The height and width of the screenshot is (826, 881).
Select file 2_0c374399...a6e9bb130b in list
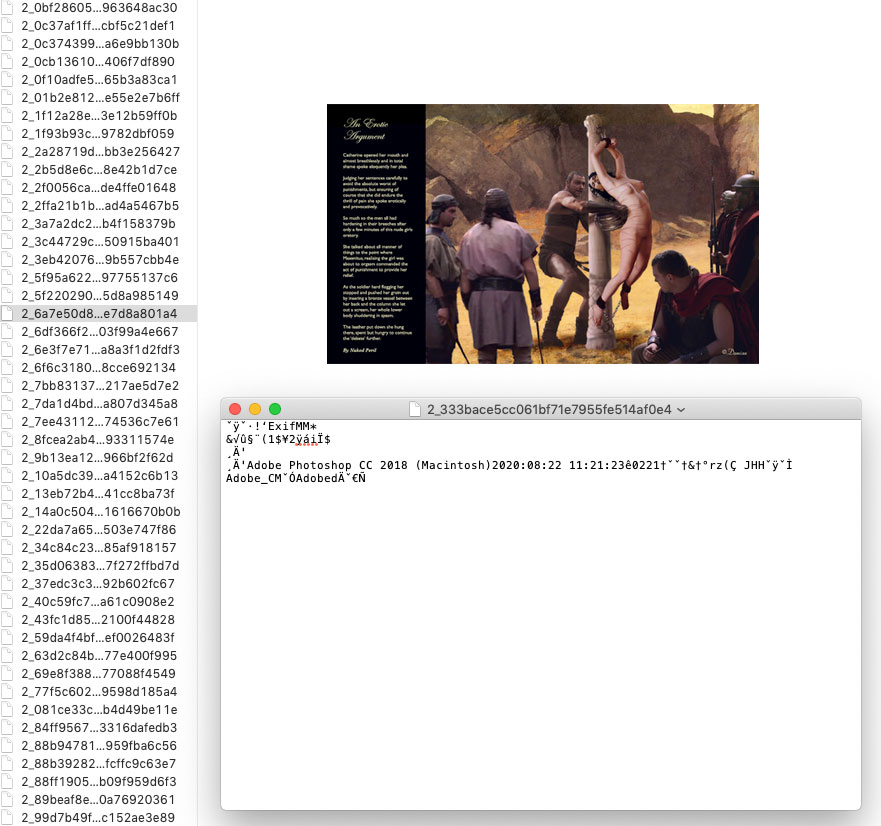(x=100, y=44)
